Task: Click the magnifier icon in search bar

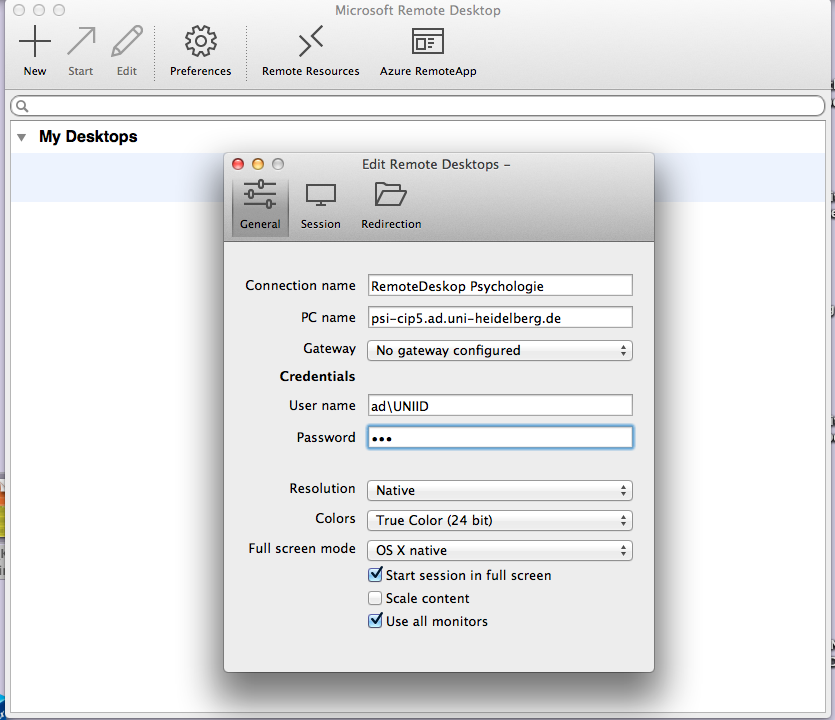Action: [22, 106]
